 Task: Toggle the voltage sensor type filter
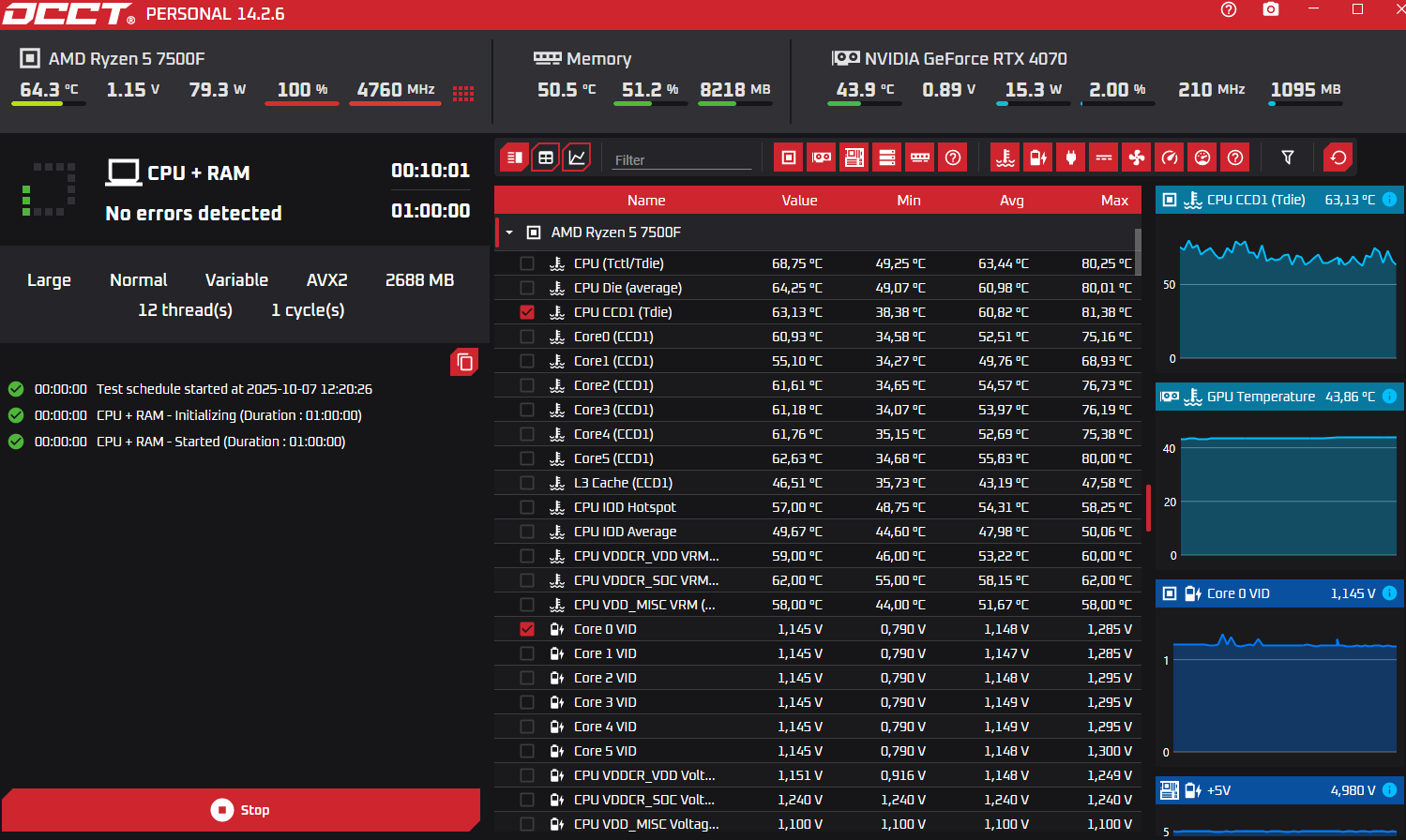(1038, 157)
